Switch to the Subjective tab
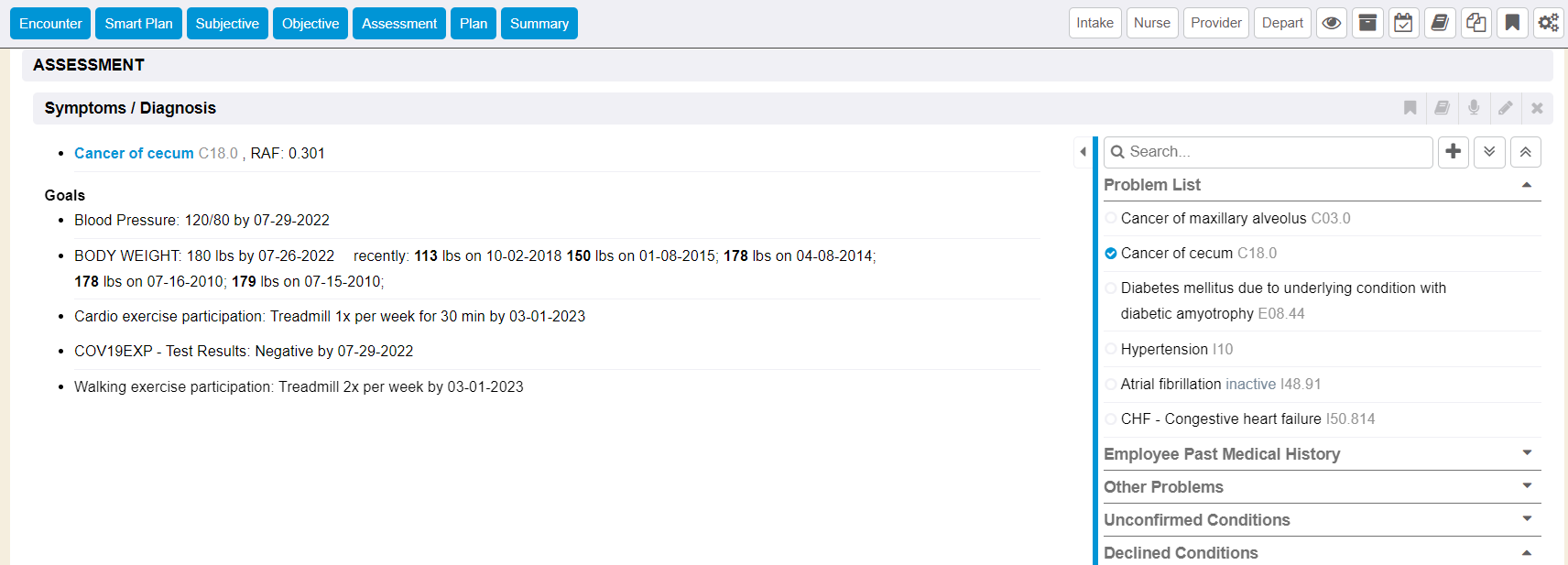 (x=227, y=24)
